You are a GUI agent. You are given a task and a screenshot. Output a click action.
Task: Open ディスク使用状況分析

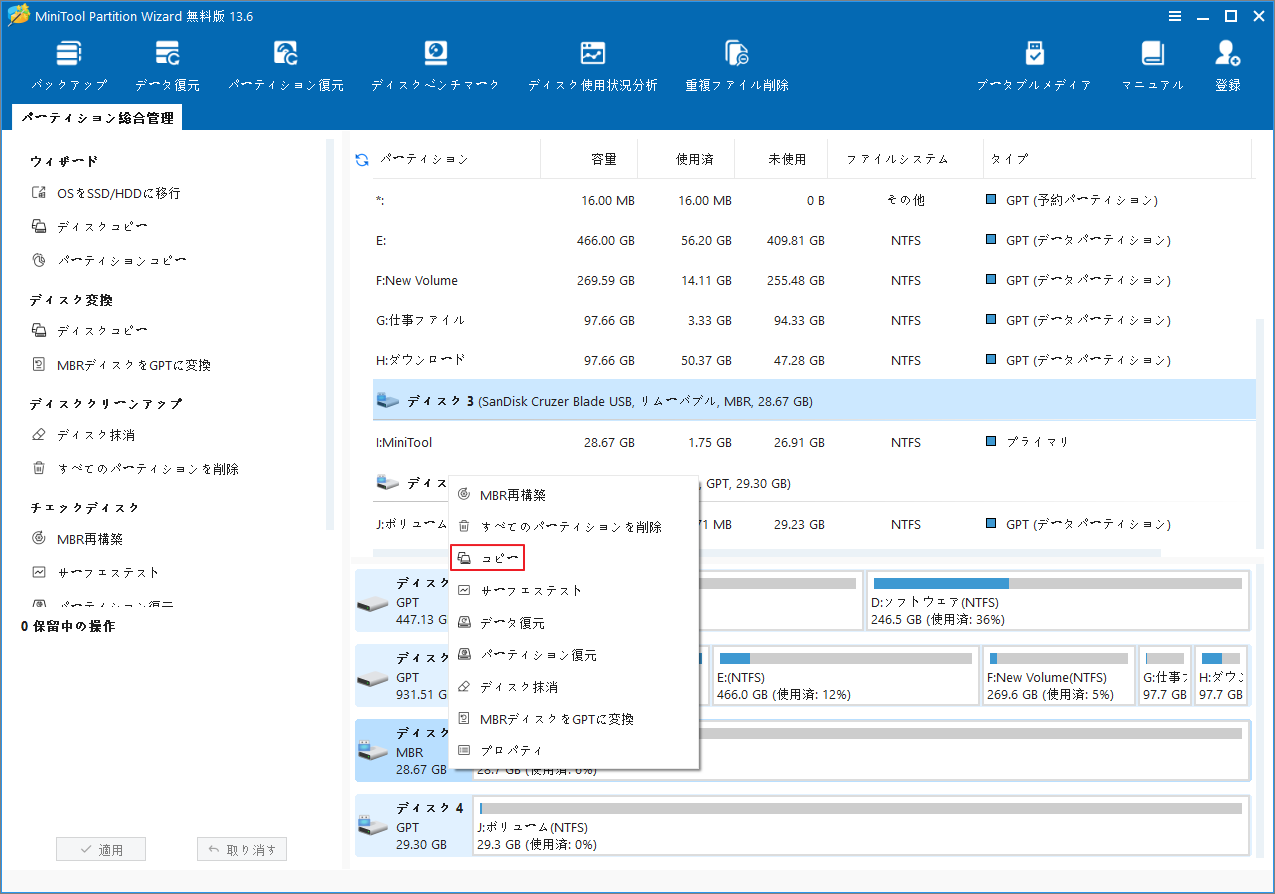[x=593, y=62]
